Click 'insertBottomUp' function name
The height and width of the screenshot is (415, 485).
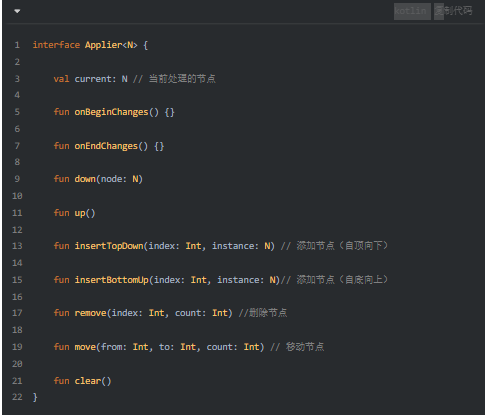pos(111,280)
